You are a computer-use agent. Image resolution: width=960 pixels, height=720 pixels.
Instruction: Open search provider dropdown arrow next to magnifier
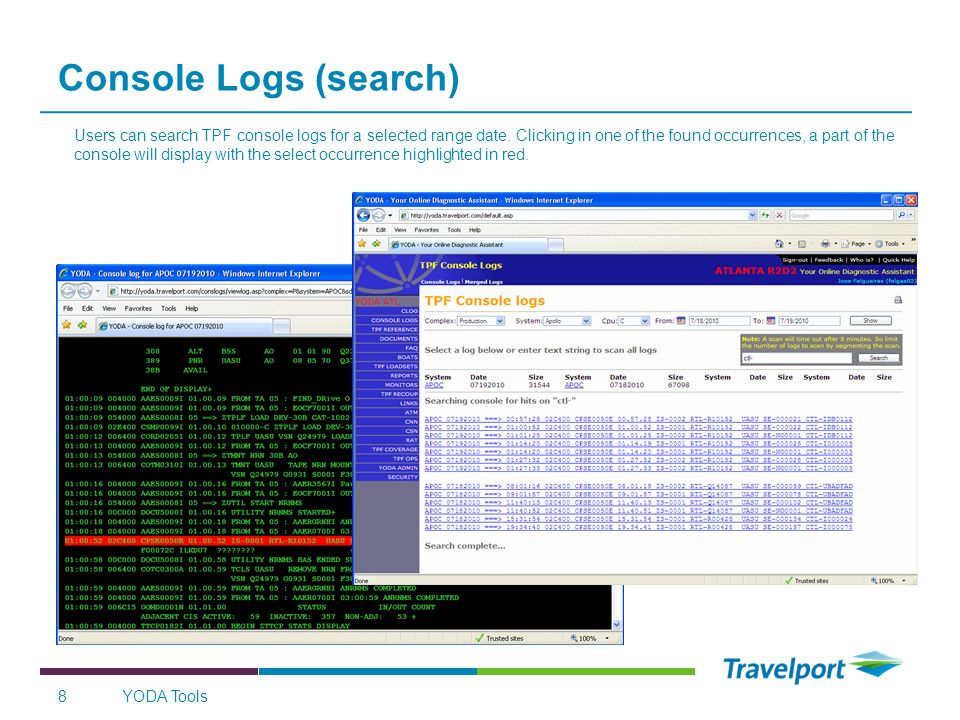pos(911,216)
